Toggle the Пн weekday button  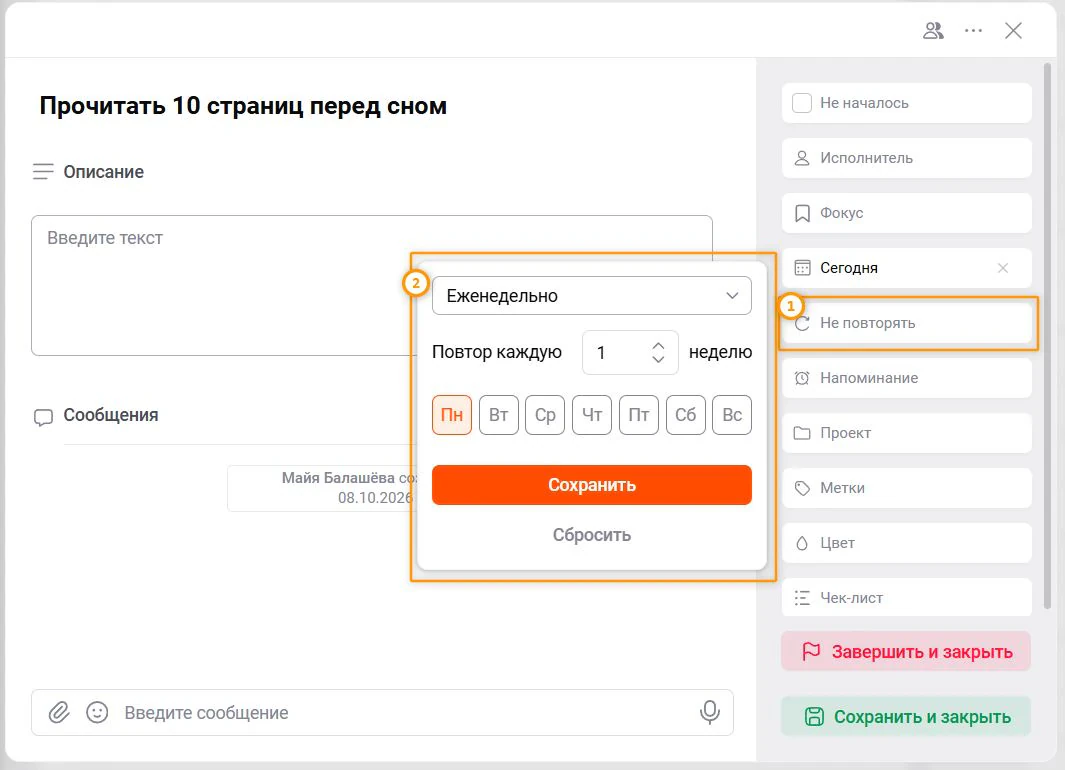coord(452,415)
